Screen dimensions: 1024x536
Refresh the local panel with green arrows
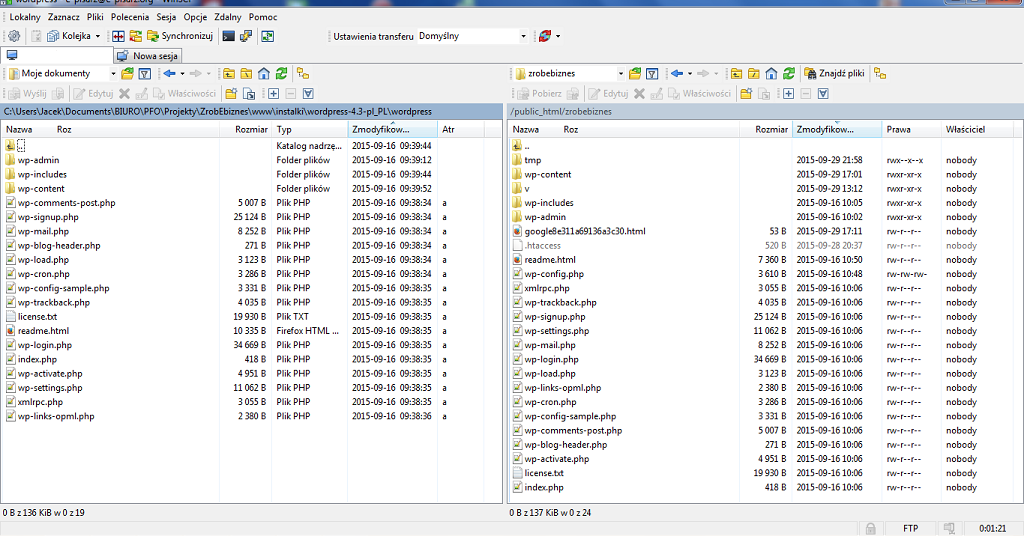click(x=281, y=74)
